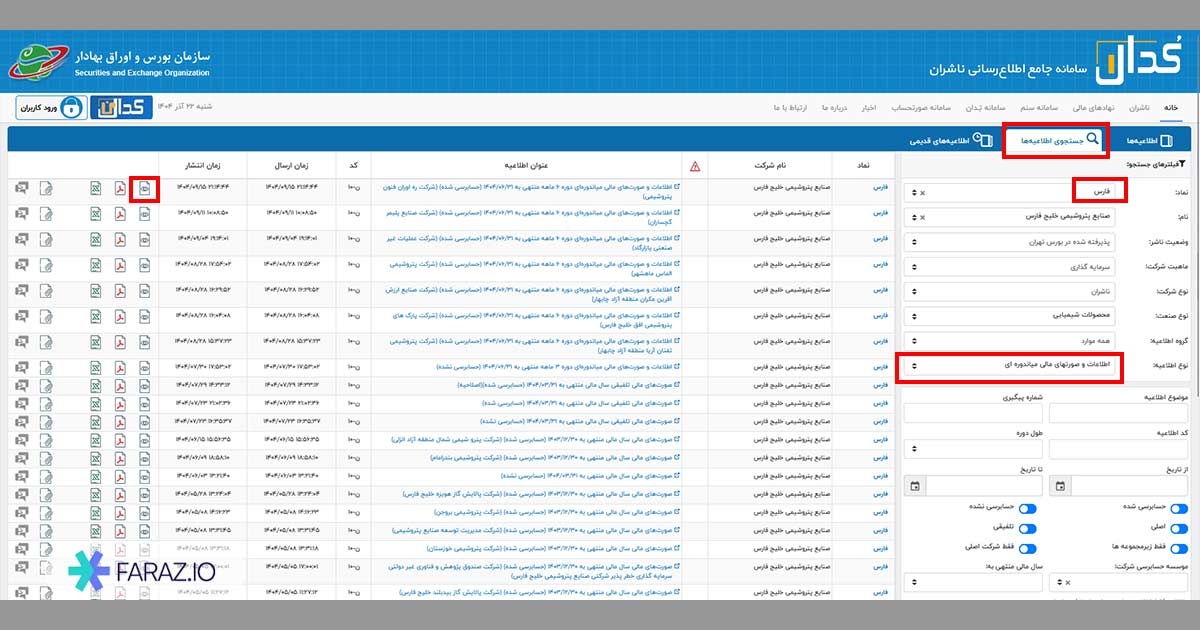
Task: Toggle the 'حسابرسی شده' switch
Action: pyautogui.click(x=1179, y=509)
